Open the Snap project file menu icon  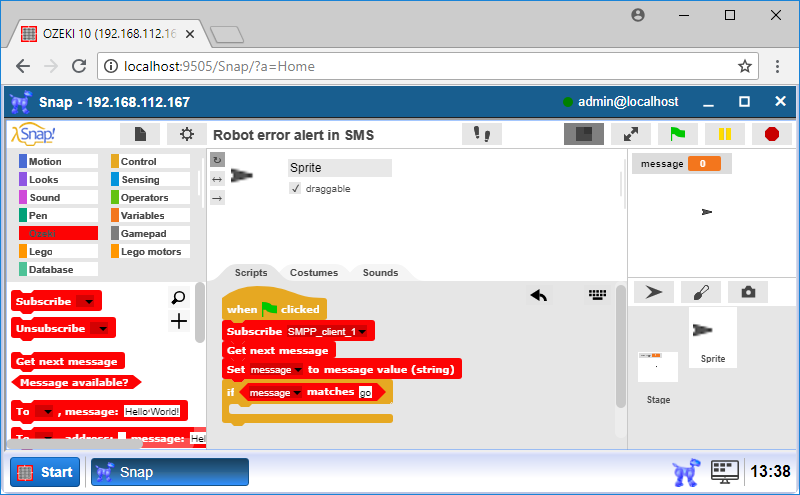[x=140, y=134]
